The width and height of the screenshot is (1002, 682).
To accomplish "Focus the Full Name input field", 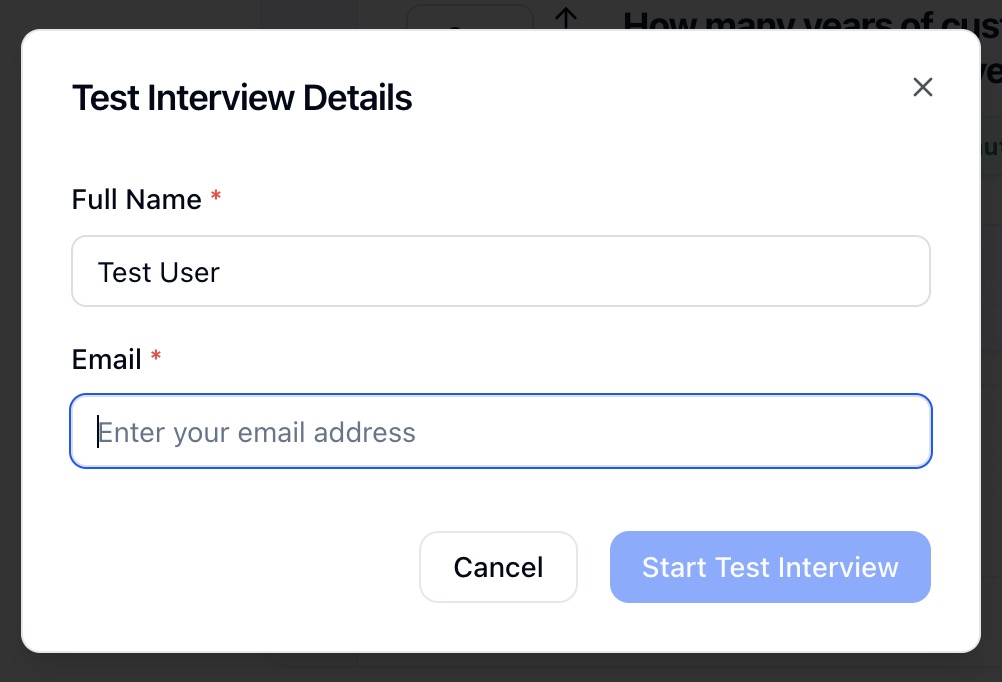I will pyautogui.click(x=500, y=271).
